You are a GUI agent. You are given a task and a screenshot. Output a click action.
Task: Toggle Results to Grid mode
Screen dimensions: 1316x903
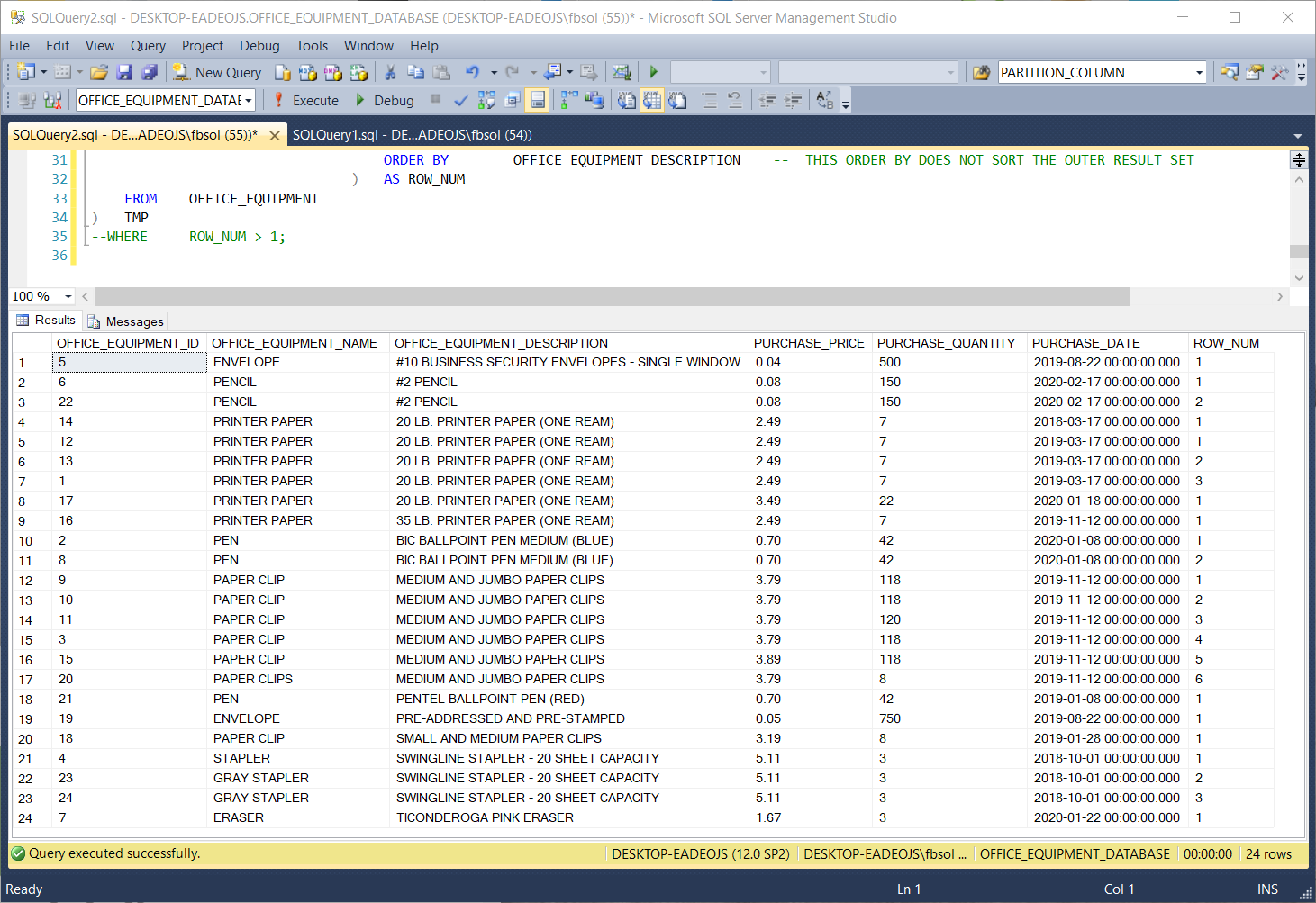[651, 101]
